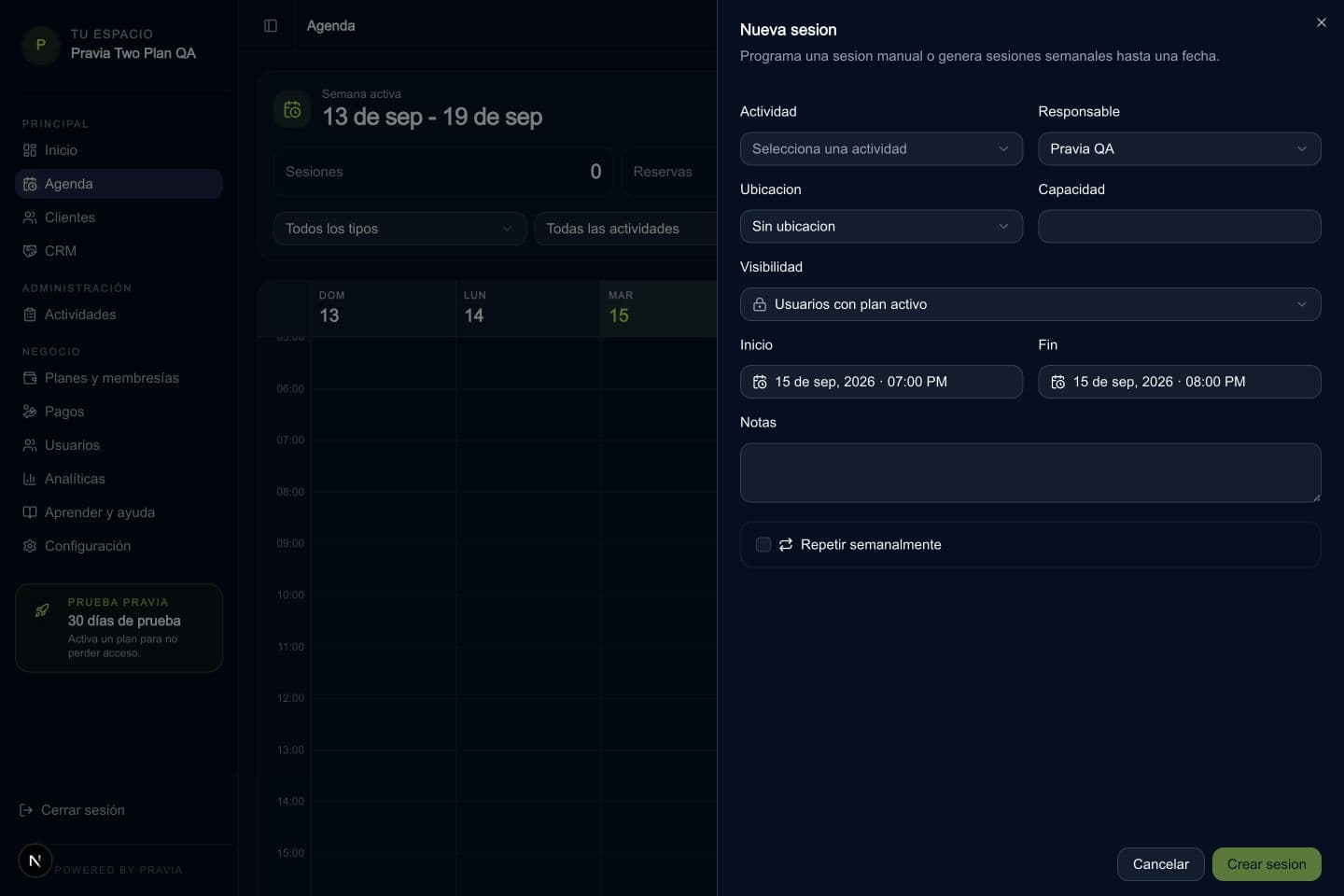Viewport: 1344px width, 896px height.
Task: Click the Usuarios icon in sidebar
Action: tap(30, 445)
